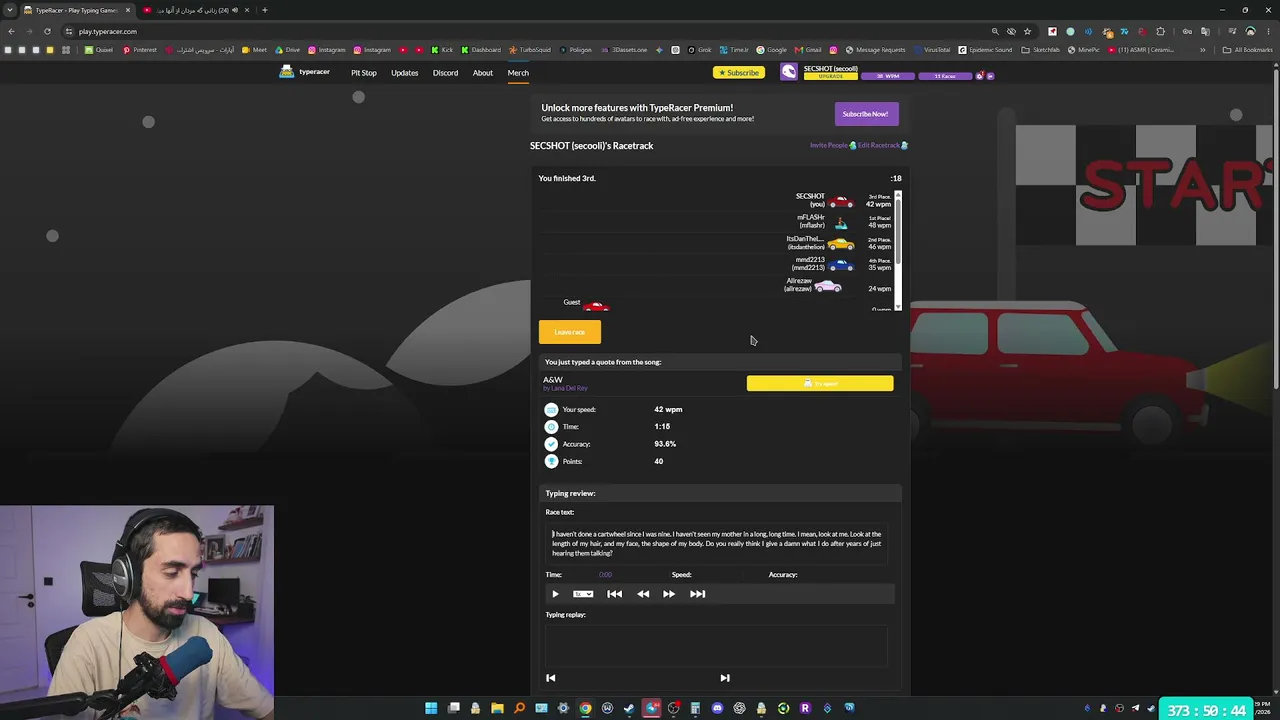Open the A&W song title link
The height and width of the screenshot is (720, 1280).
click(553, 380)
